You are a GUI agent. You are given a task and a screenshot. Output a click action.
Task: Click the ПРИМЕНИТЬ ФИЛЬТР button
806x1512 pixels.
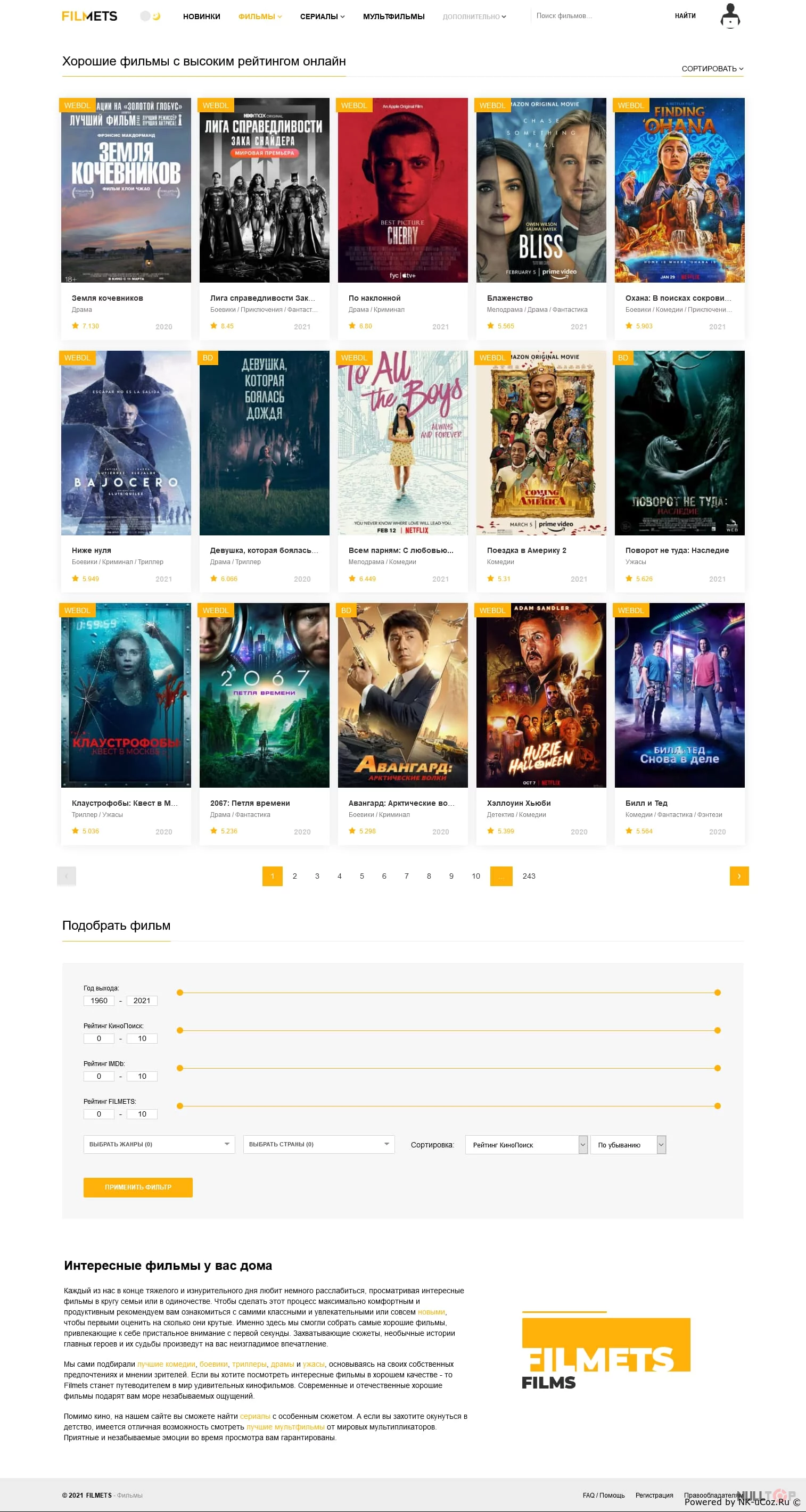tap(138, 1187)
